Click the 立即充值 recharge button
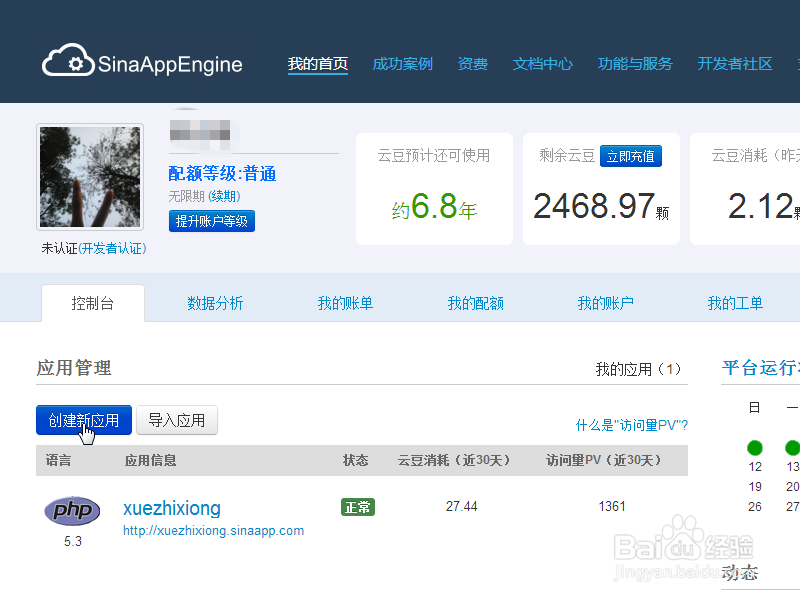Screen dimensions: 800x600 click(x=631, y=156)
